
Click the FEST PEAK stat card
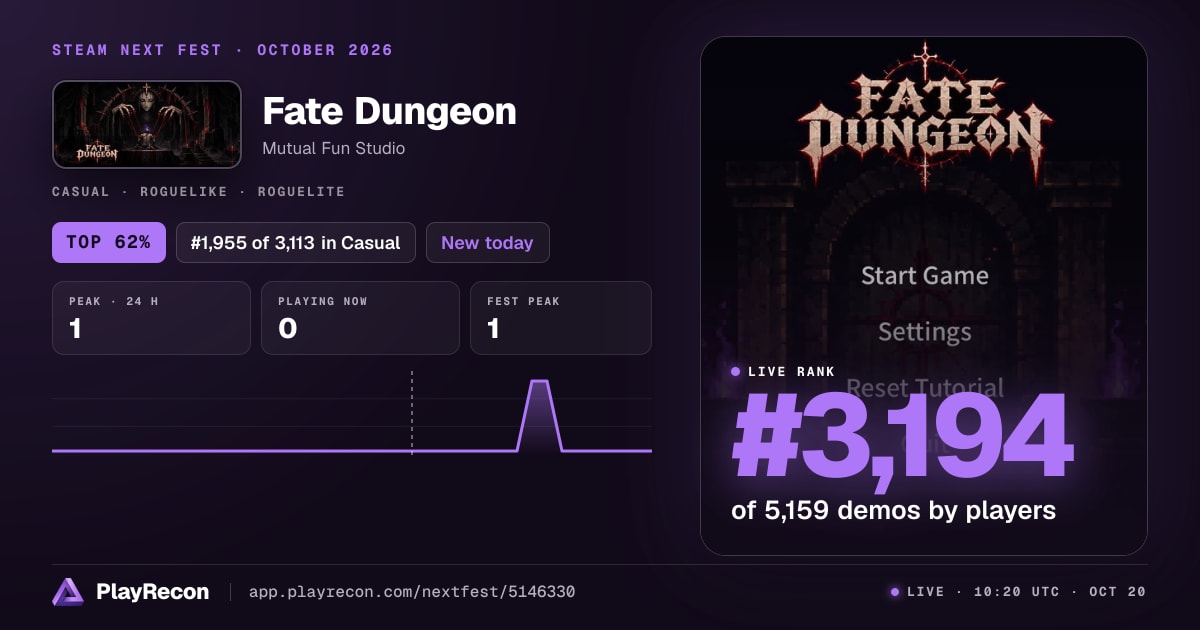click(561, 318)
